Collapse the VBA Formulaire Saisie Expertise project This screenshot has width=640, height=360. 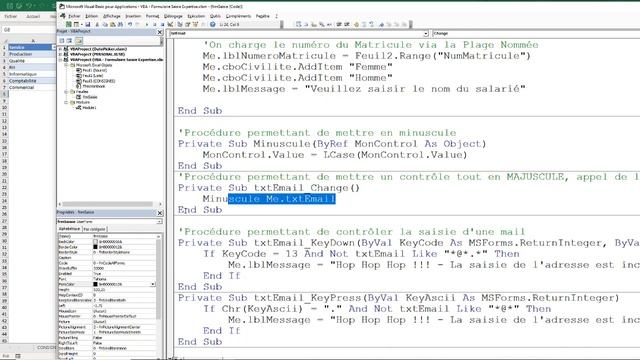(x=60, y=60)
